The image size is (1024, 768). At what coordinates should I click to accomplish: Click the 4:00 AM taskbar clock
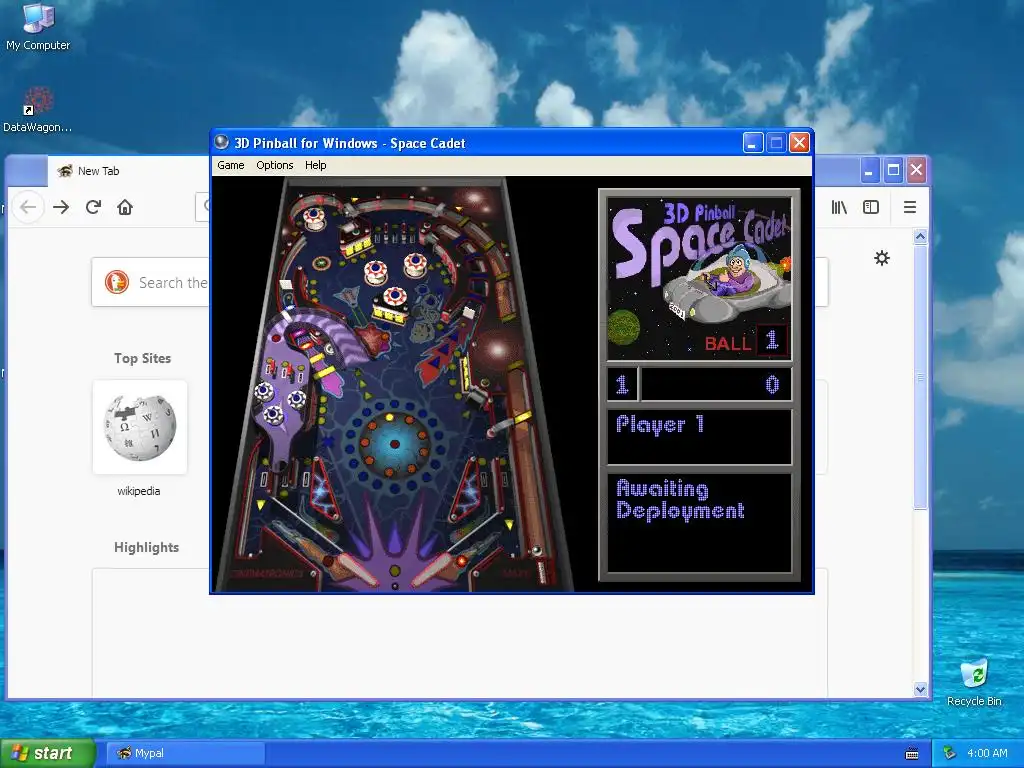987,753
